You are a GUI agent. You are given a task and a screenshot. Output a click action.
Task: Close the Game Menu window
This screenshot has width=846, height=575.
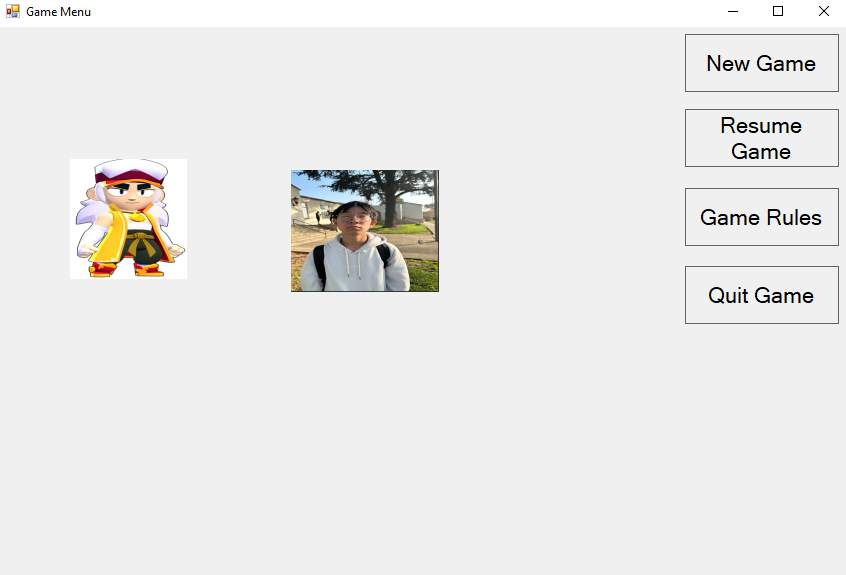[823, 11]
